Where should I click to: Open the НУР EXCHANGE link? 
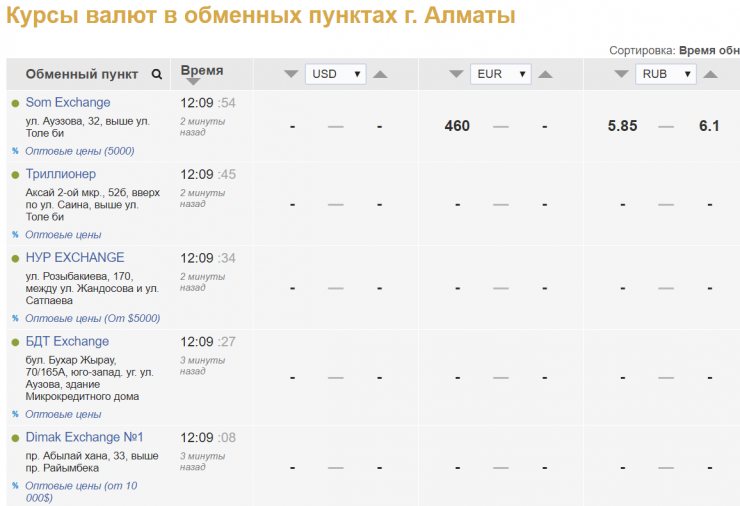(75, 258)
